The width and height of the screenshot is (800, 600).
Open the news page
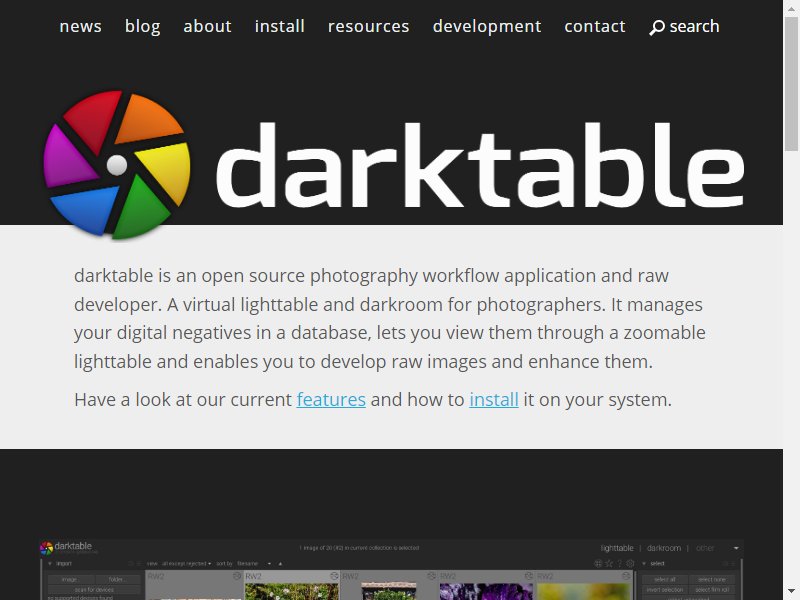pos(81,26)
